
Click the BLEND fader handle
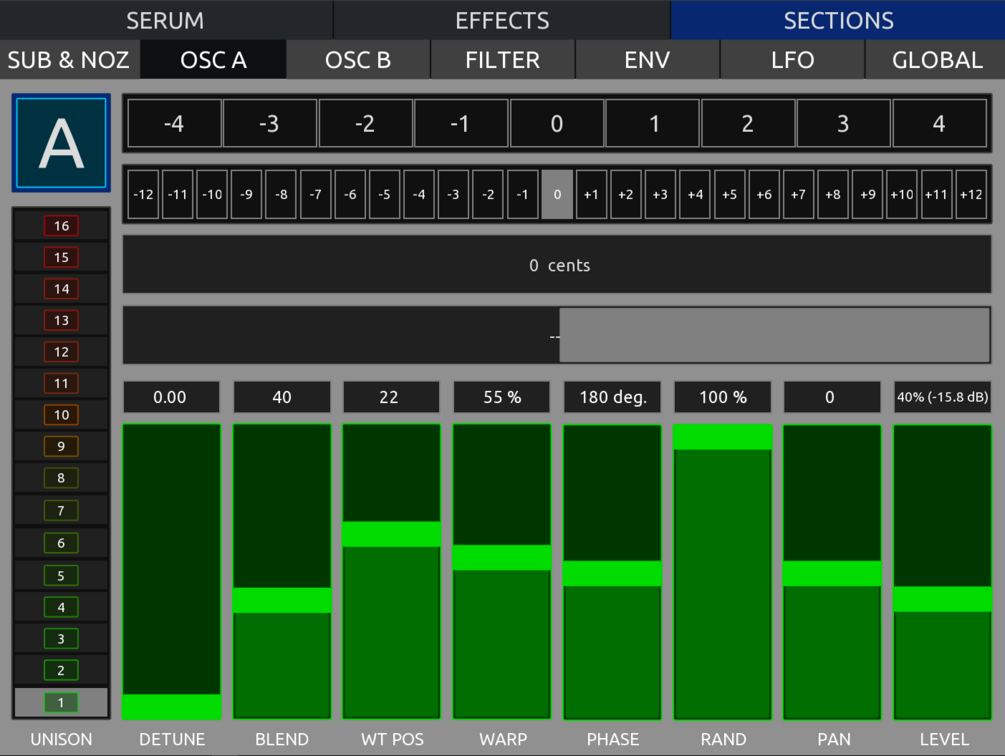[282, 600]
